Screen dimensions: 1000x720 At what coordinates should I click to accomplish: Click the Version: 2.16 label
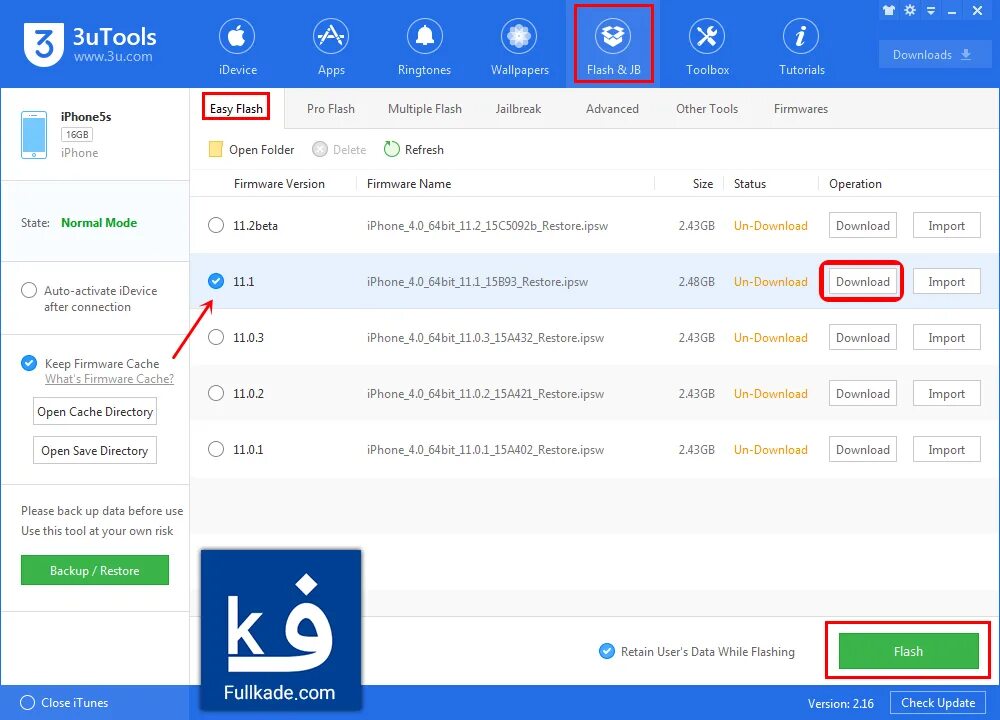841,703
